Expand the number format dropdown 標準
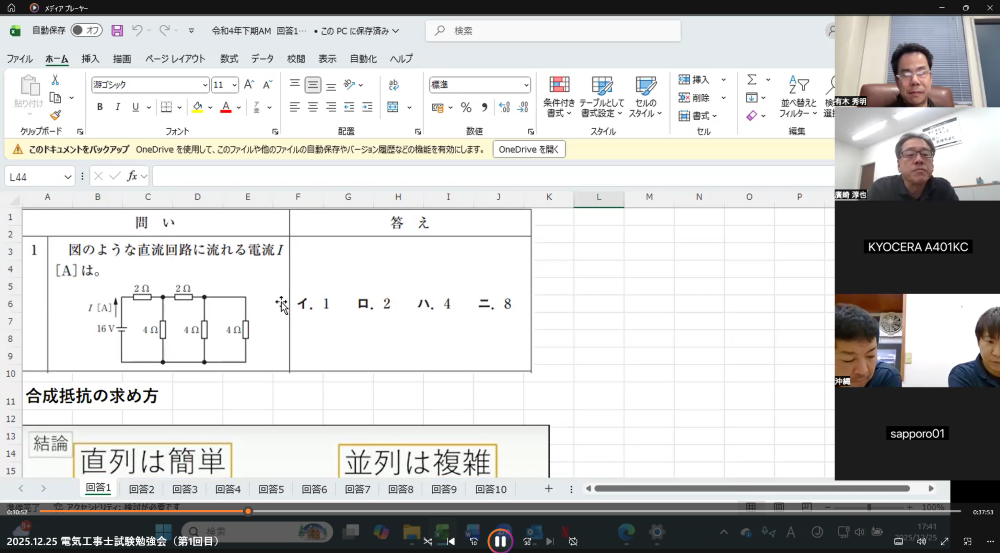 (526, 85)
